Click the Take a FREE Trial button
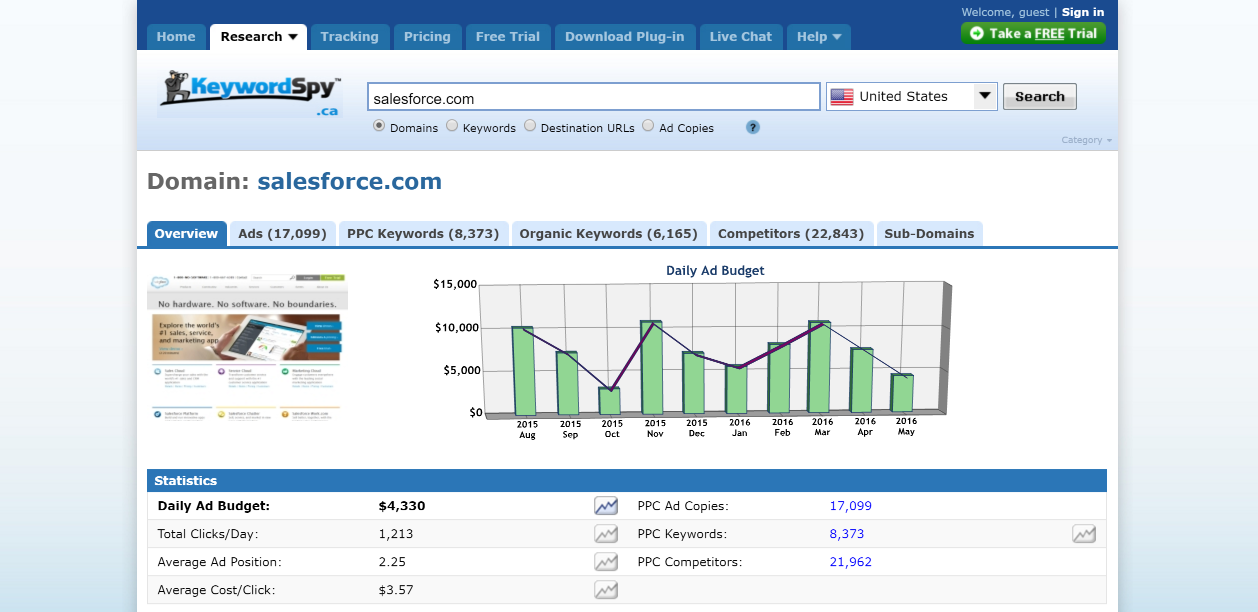1258x612 pixels. tap(1033, 33)
